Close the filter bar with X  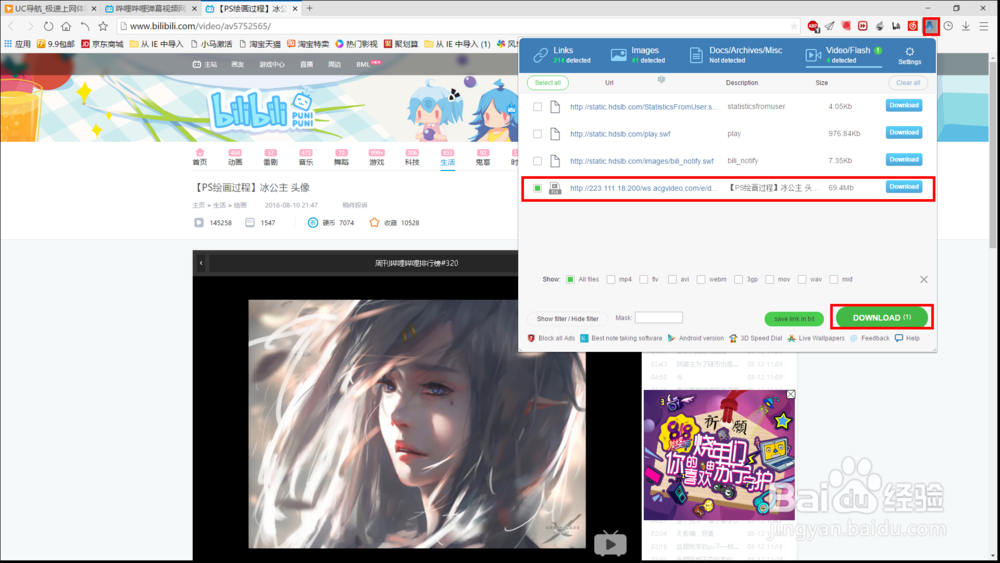click(x=923, y=279)
